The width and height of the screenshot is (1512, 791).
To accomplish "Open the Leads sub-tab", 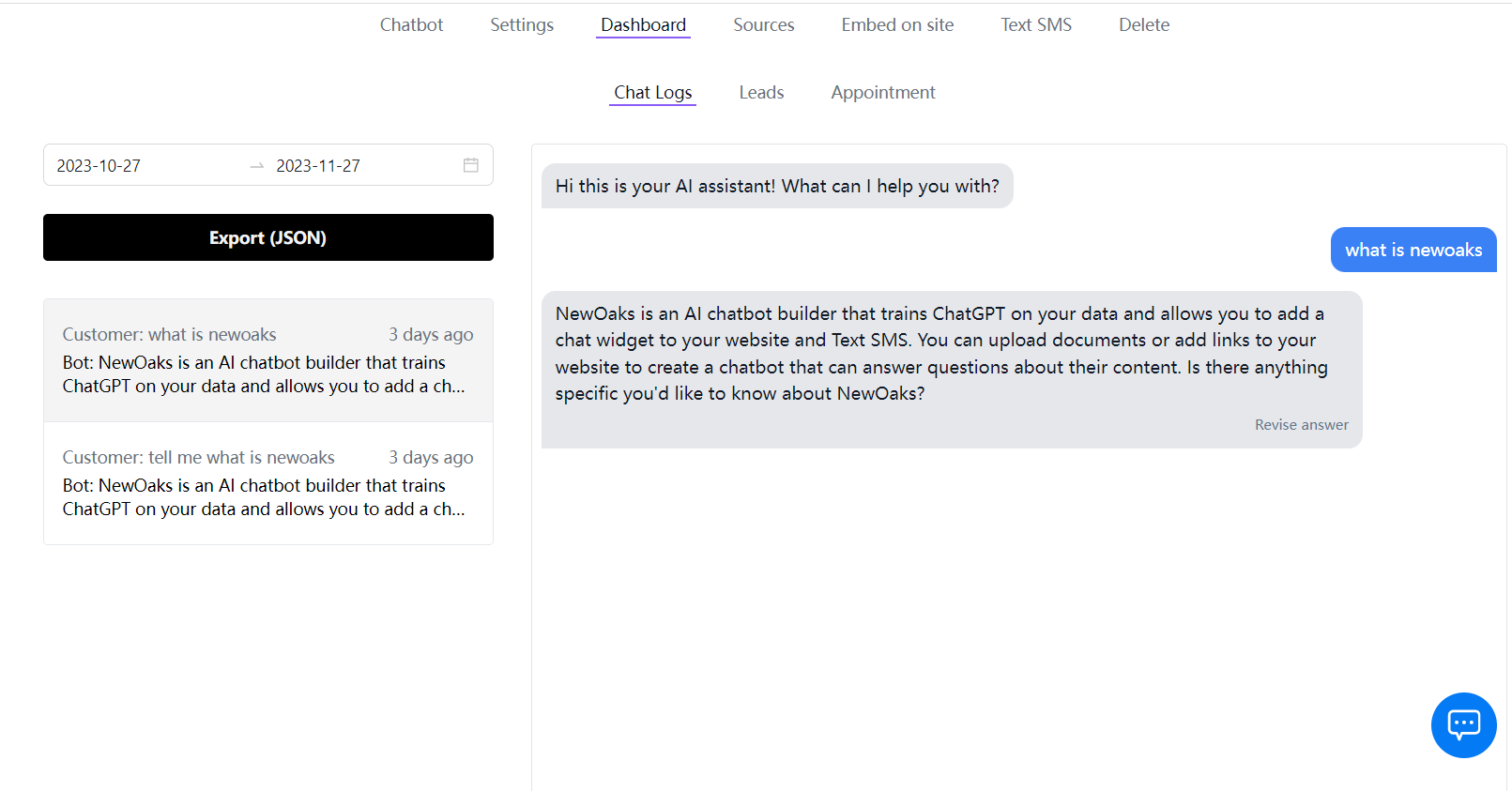I will (761, 93).
